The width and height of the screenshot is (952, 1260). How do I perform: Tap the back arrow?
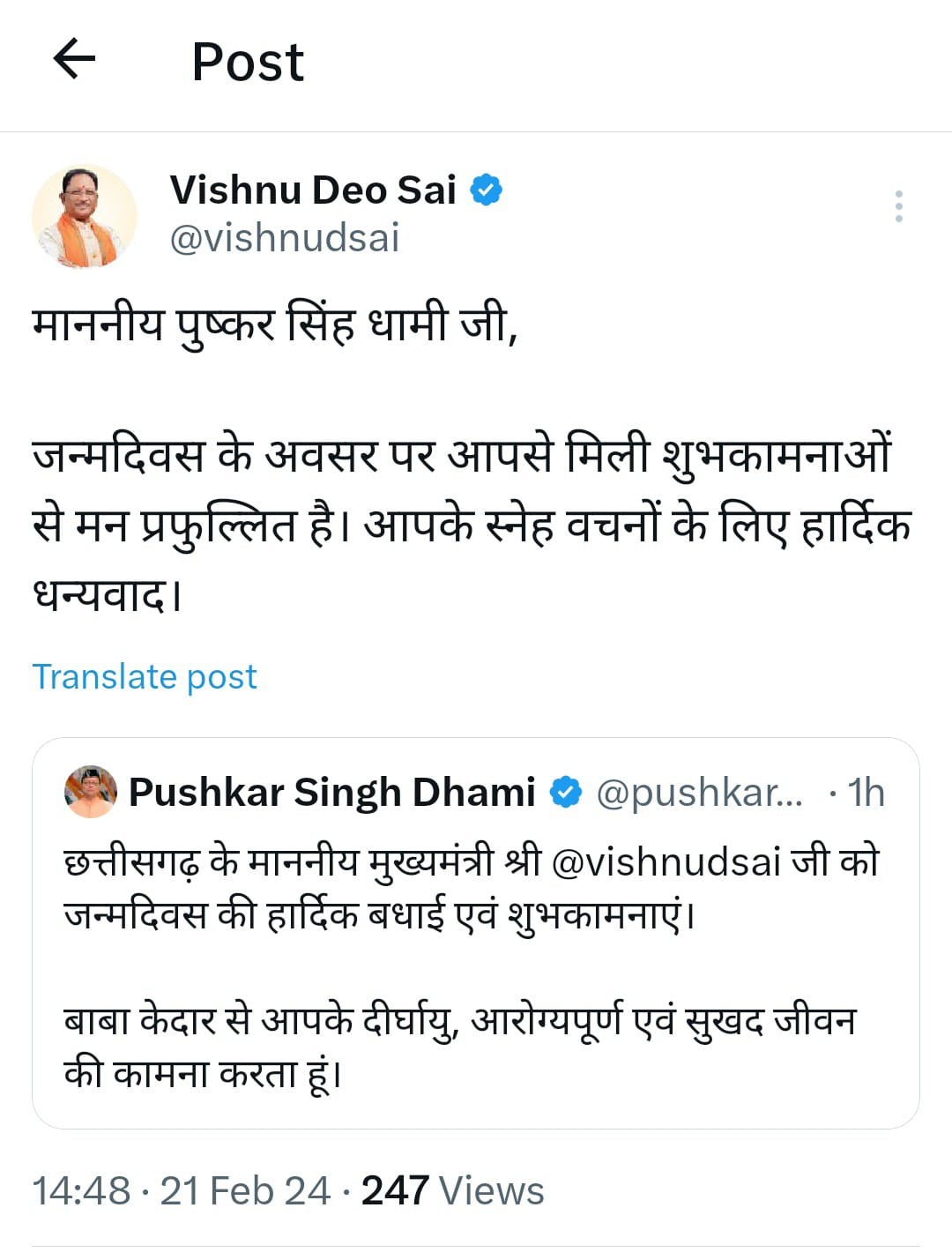pyautogui.click(x=74, y=61)
